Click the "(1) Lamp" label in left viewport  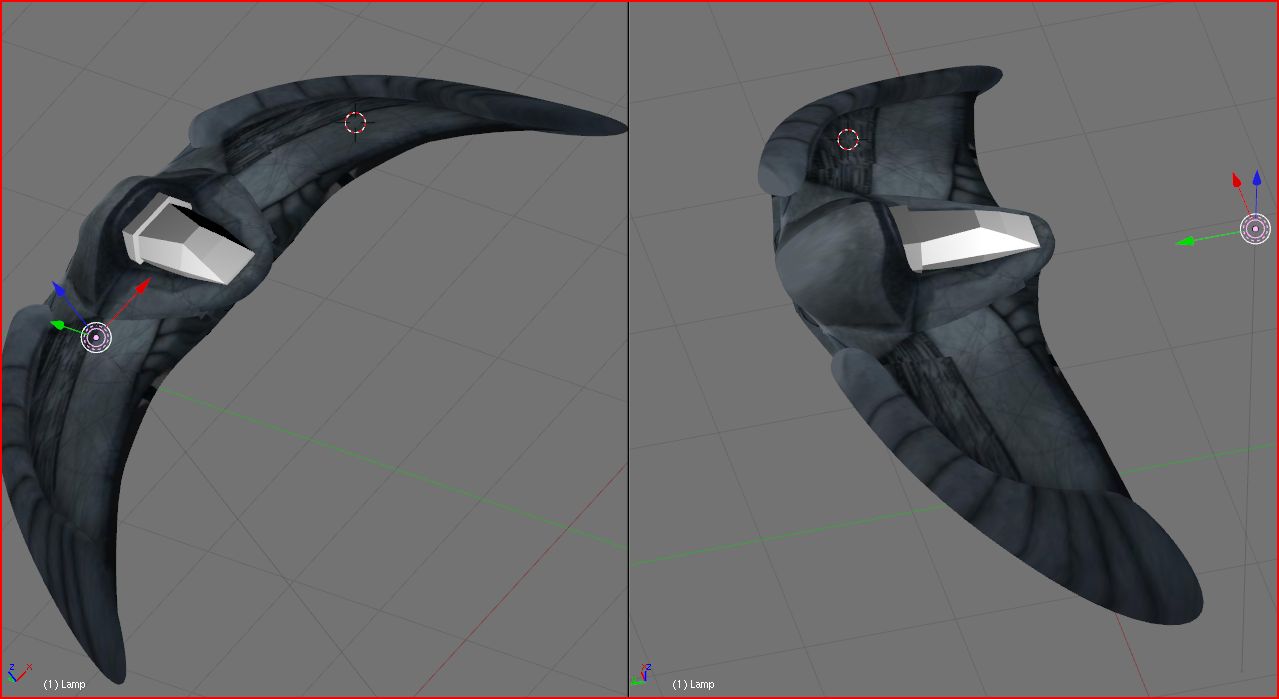click(64, 684)
